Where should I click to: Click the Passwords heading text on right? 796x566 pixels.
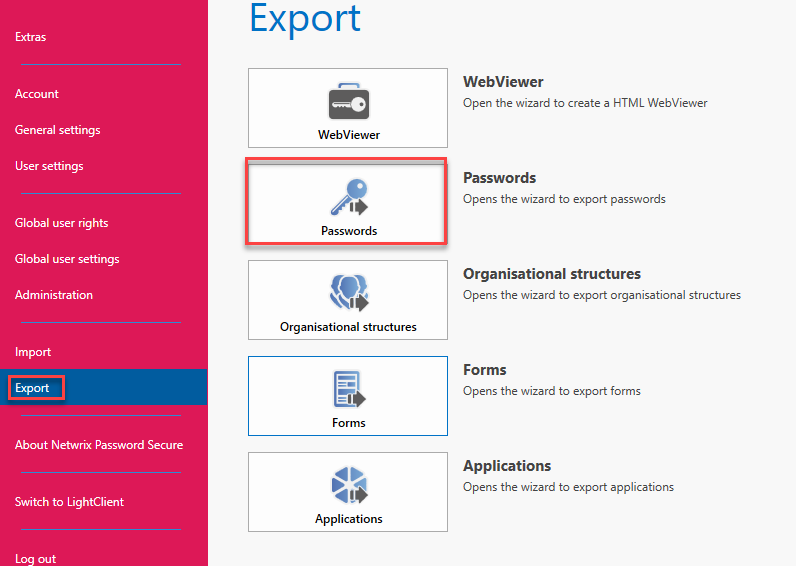pos(500,178)
